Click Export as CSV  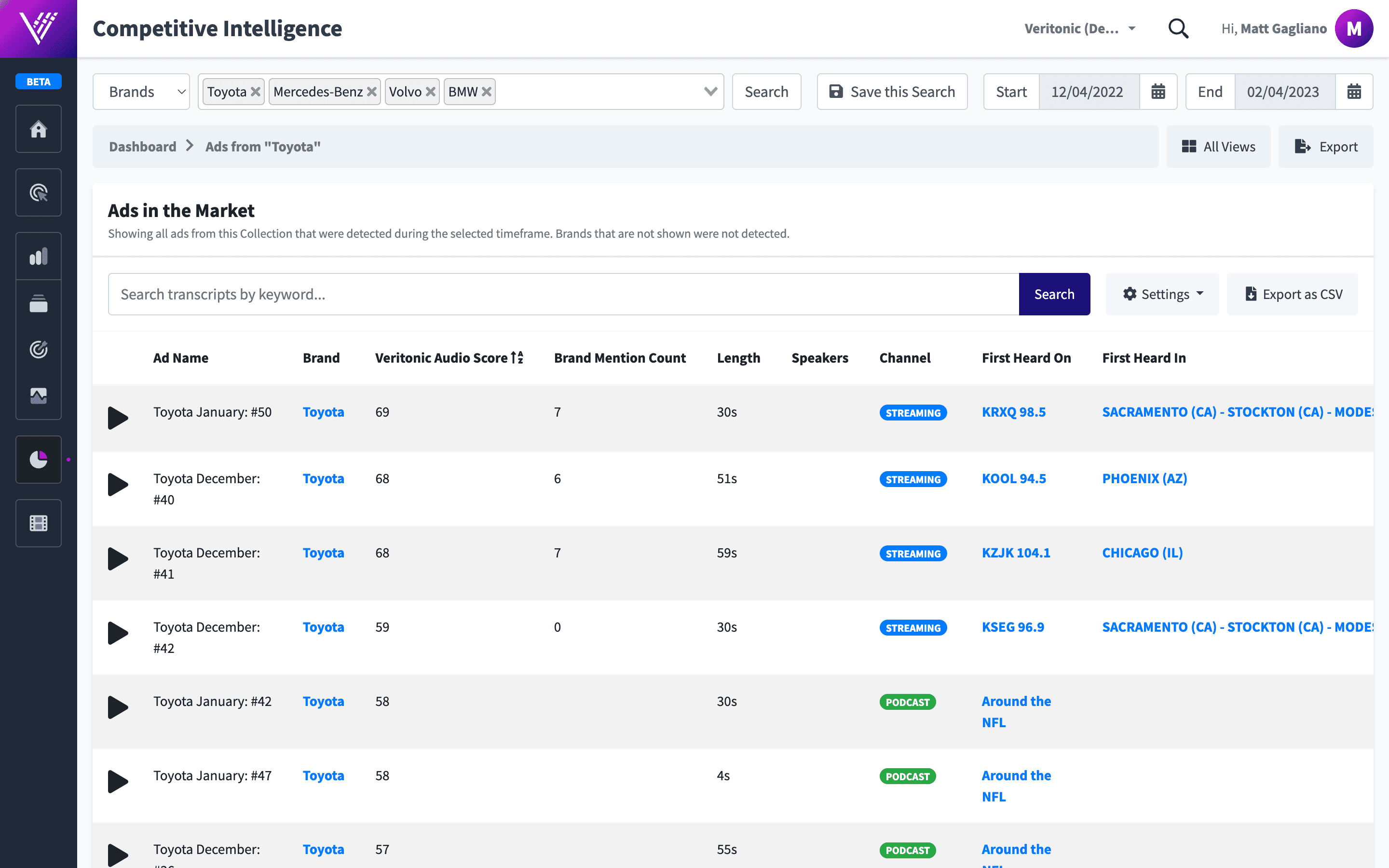tap(1293, 294)
